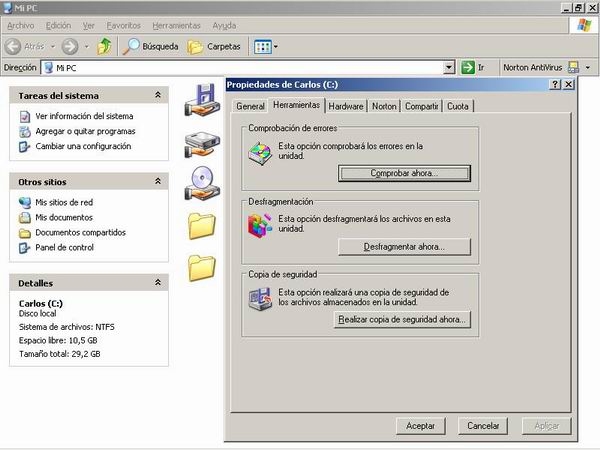
Task: Collapse the Otros sitios panel
Action: coord(158,181)
